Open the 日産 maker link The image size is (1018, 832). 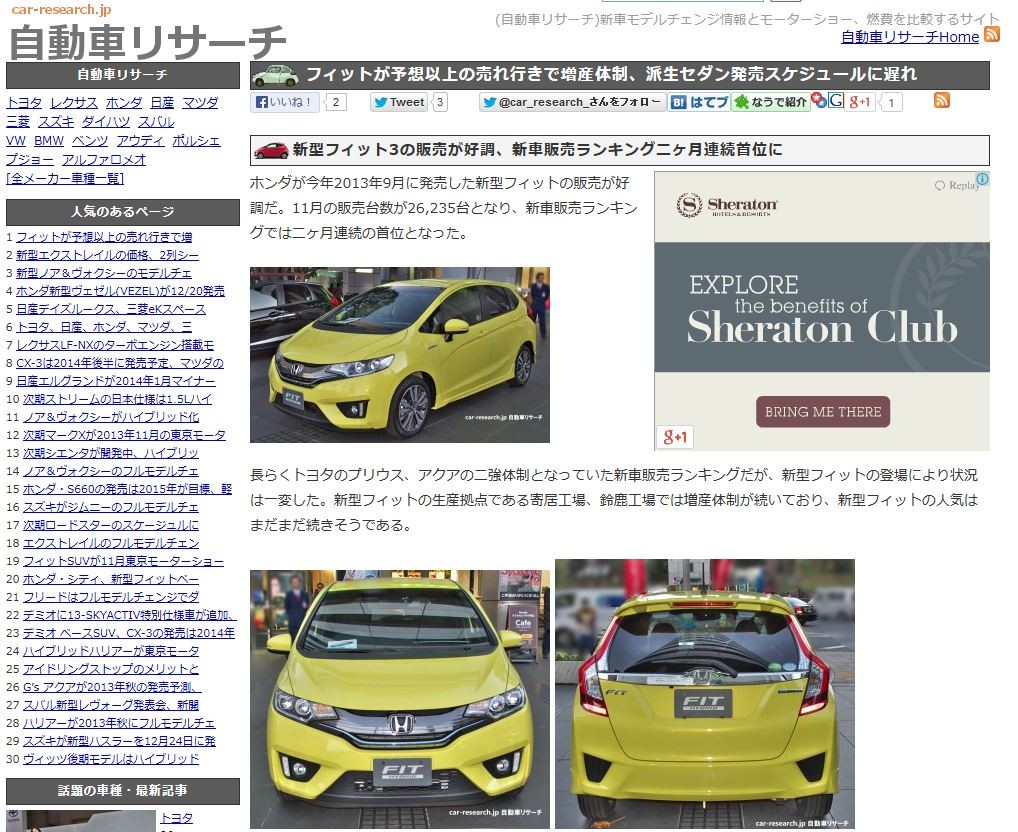162,103
